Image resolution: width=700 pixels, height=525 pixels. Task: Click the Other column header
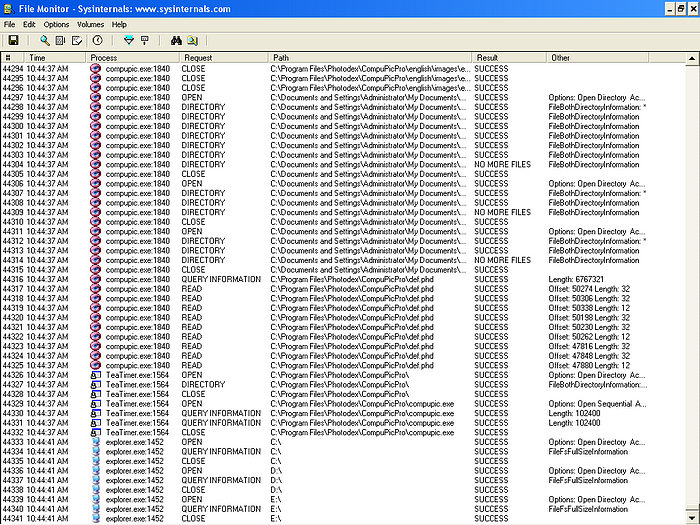(597, 58)
